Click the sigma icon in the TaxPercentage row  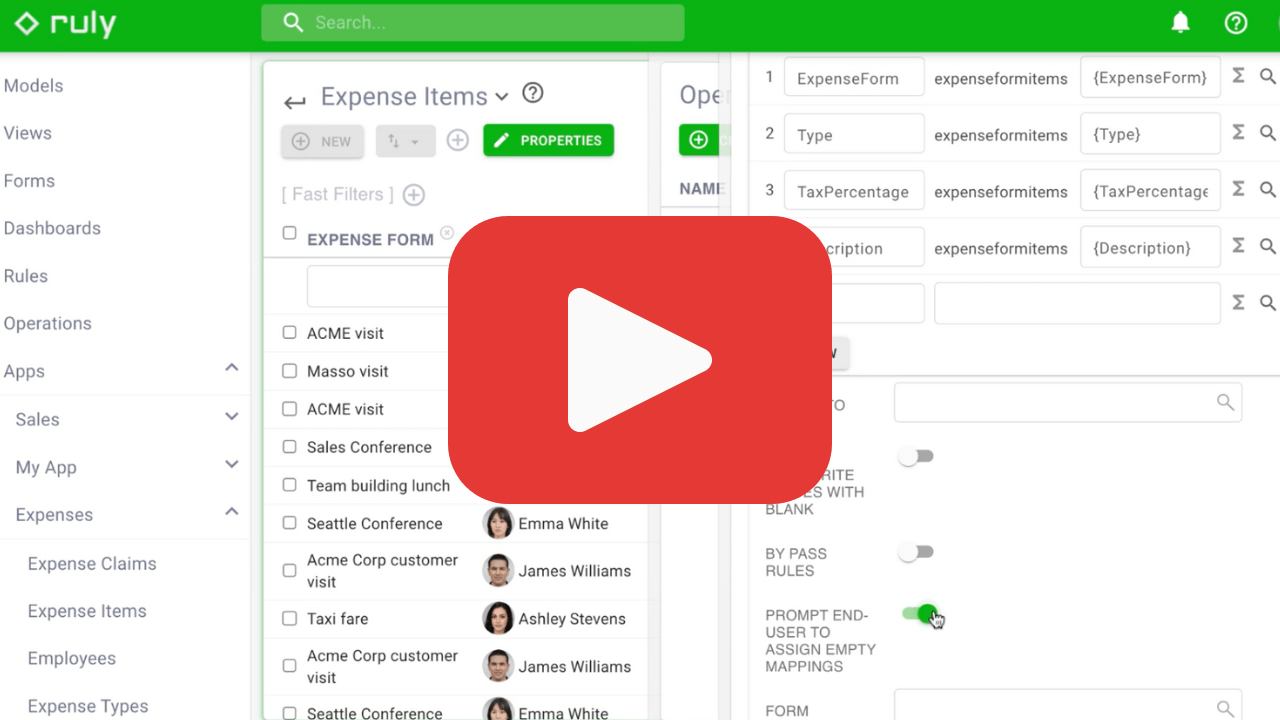pyautogui.click(x=1238, y=189)
